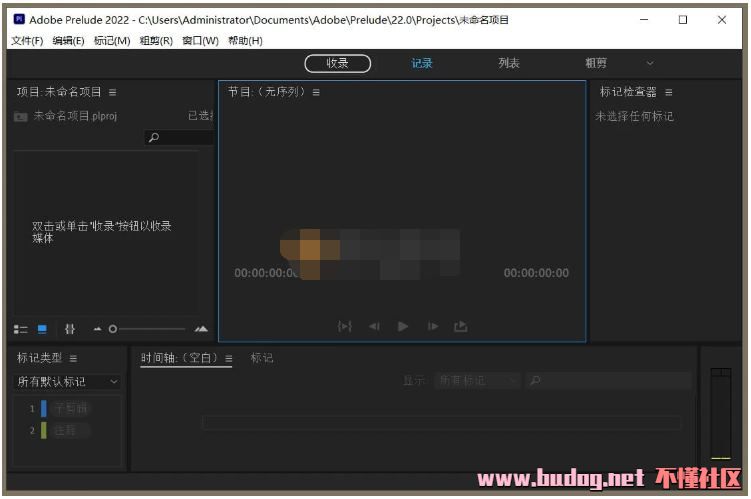Open the 标记类型 panel menu
This screenshot has width=751, height=499.
[73, 358]
